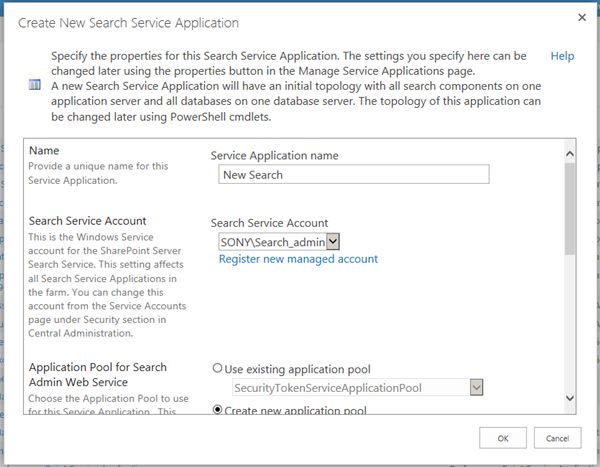The height and width of the screenshot is (467, 600).
Task: Click the scroll up arrow
Action: [x=569, y=154]
